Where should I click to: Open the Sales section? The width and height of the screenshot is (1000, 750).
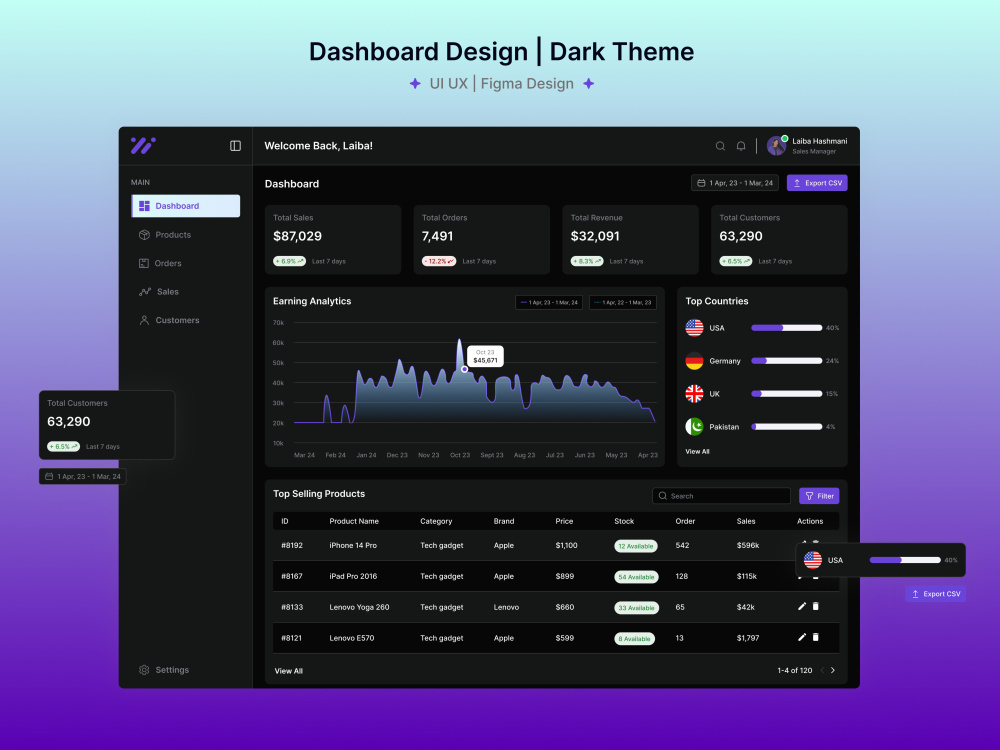[159, 291]
